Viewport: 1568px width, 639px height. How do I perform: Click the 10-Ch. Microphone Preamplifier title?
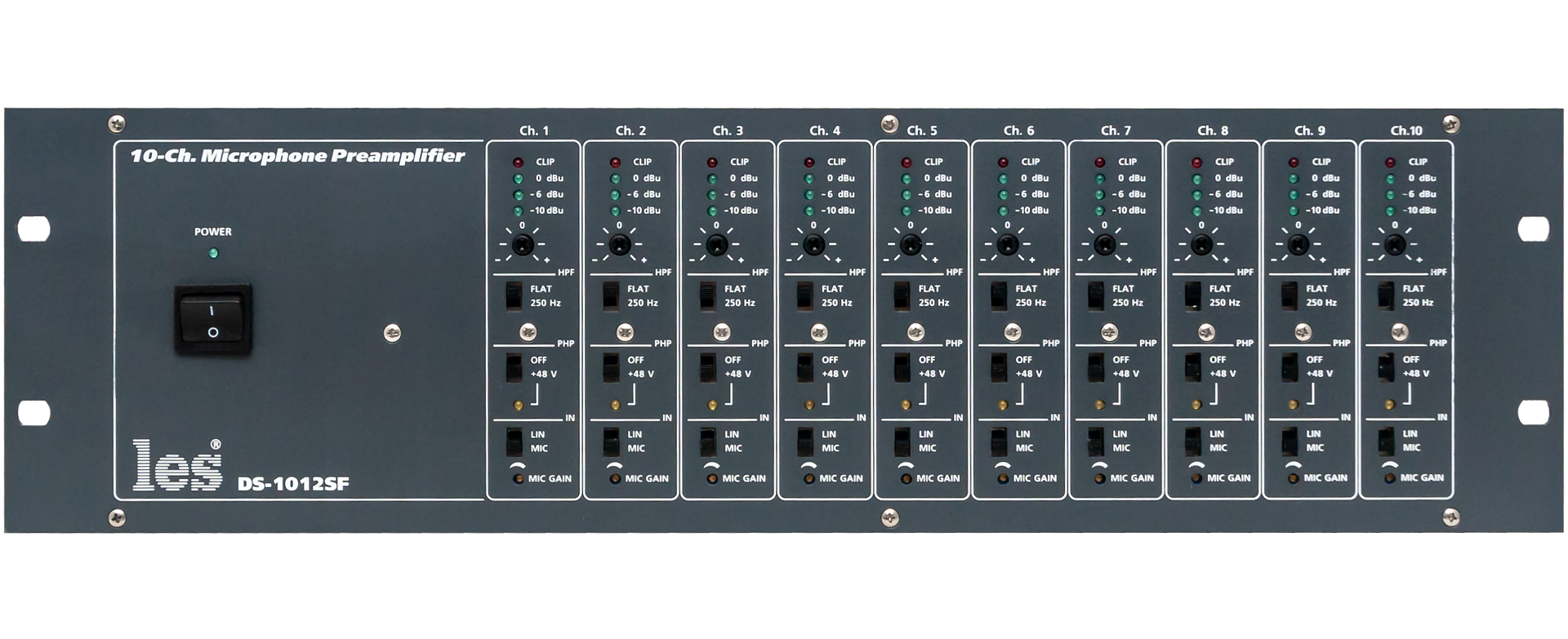click(297, 156)
